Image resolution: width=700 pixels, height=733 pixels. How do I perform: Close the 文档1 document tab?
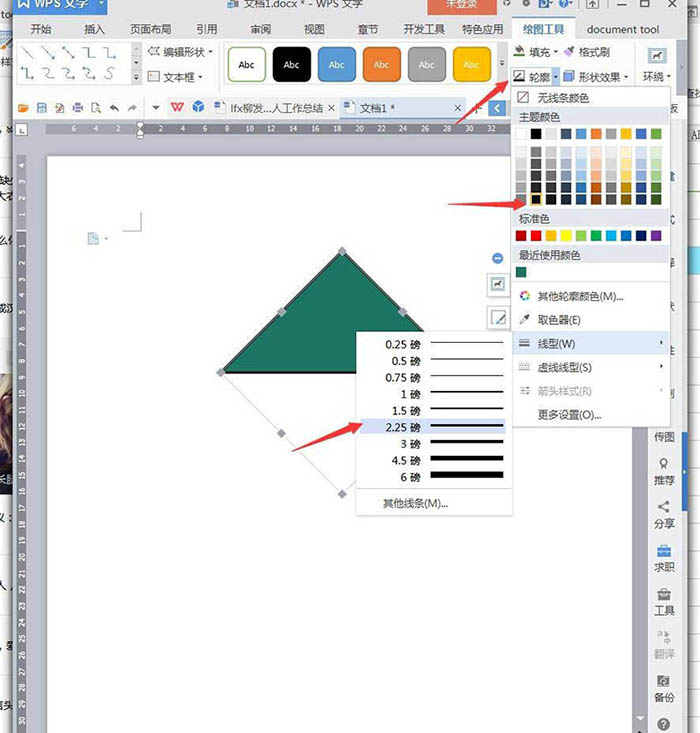pyautogui.click(x=457, y=108)
